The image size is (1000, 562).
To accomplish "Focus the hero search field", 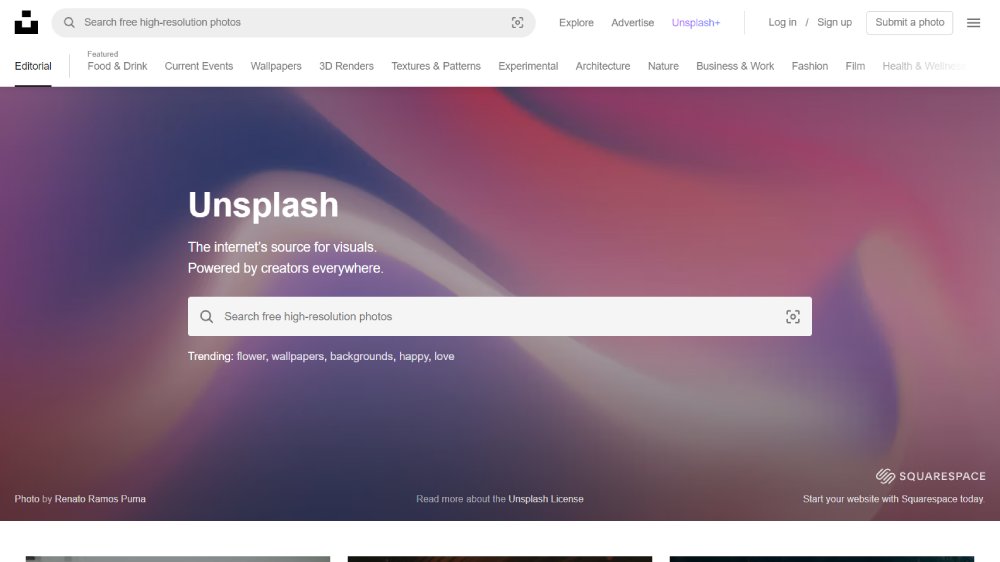I will click(x=499, y=316).
